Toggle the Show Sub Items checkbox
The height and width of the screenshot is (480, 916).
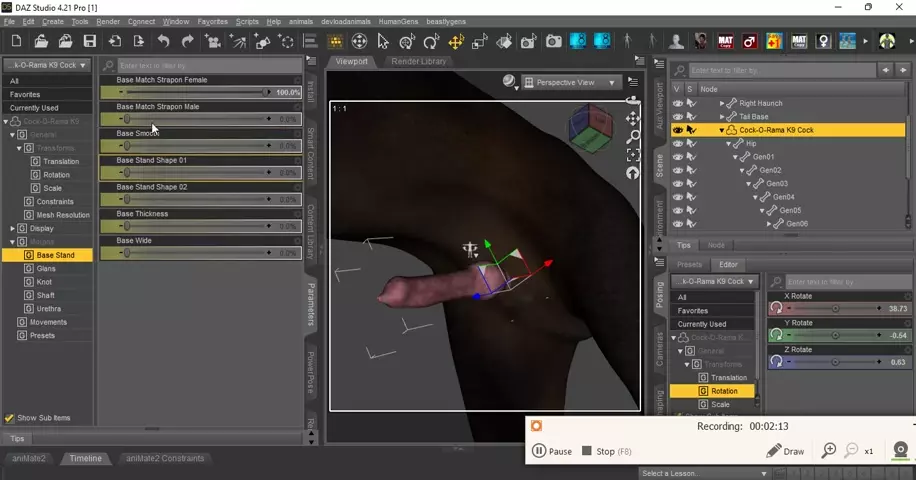[9, 418]
